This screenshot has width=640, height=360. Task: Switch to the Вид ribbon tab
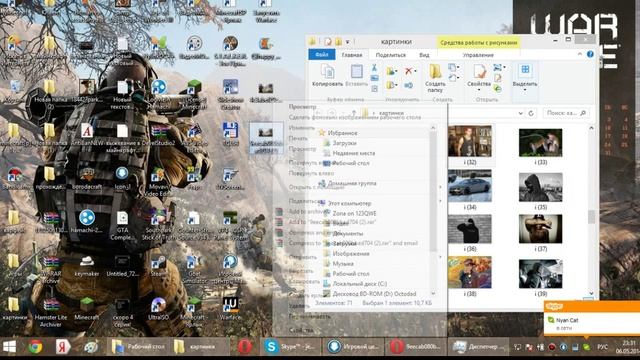(x=424, y=55)
